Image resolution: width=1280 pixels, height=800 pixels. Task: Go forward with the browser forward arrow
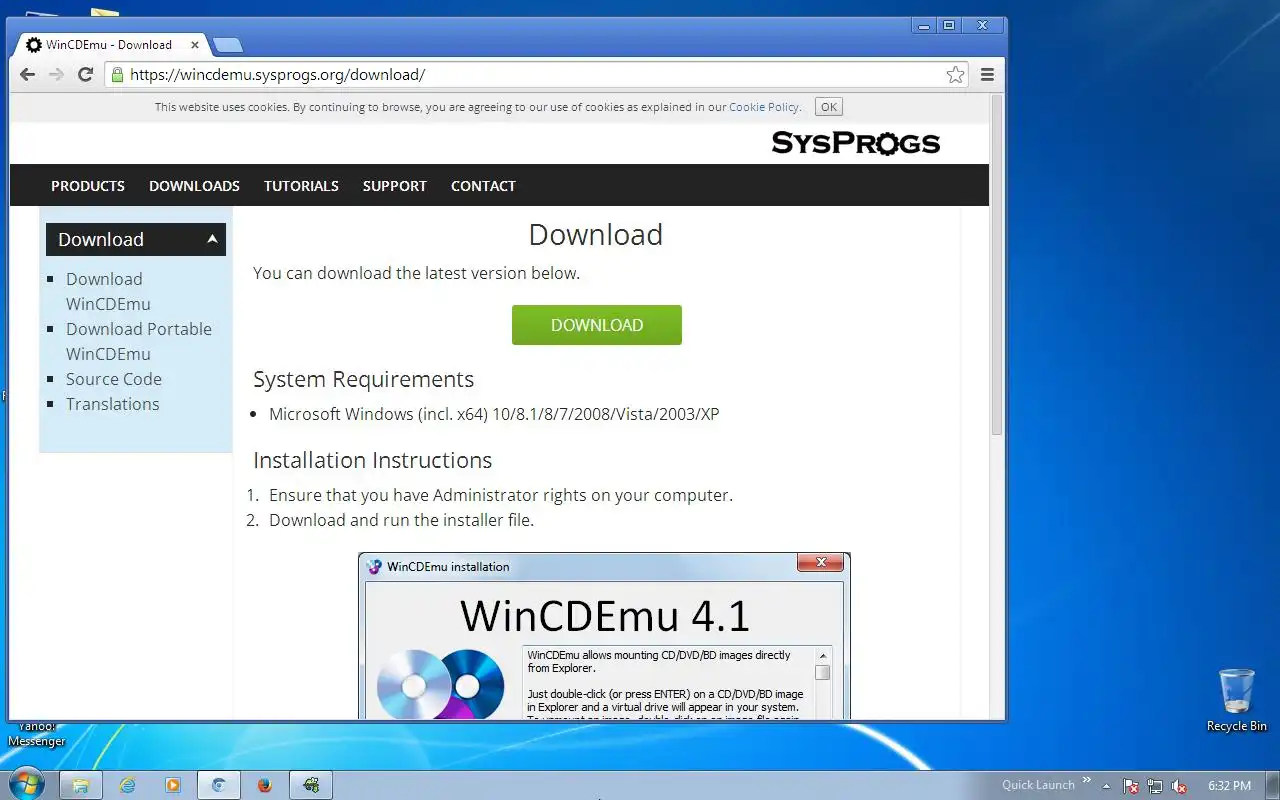click(x=56, y=74)
